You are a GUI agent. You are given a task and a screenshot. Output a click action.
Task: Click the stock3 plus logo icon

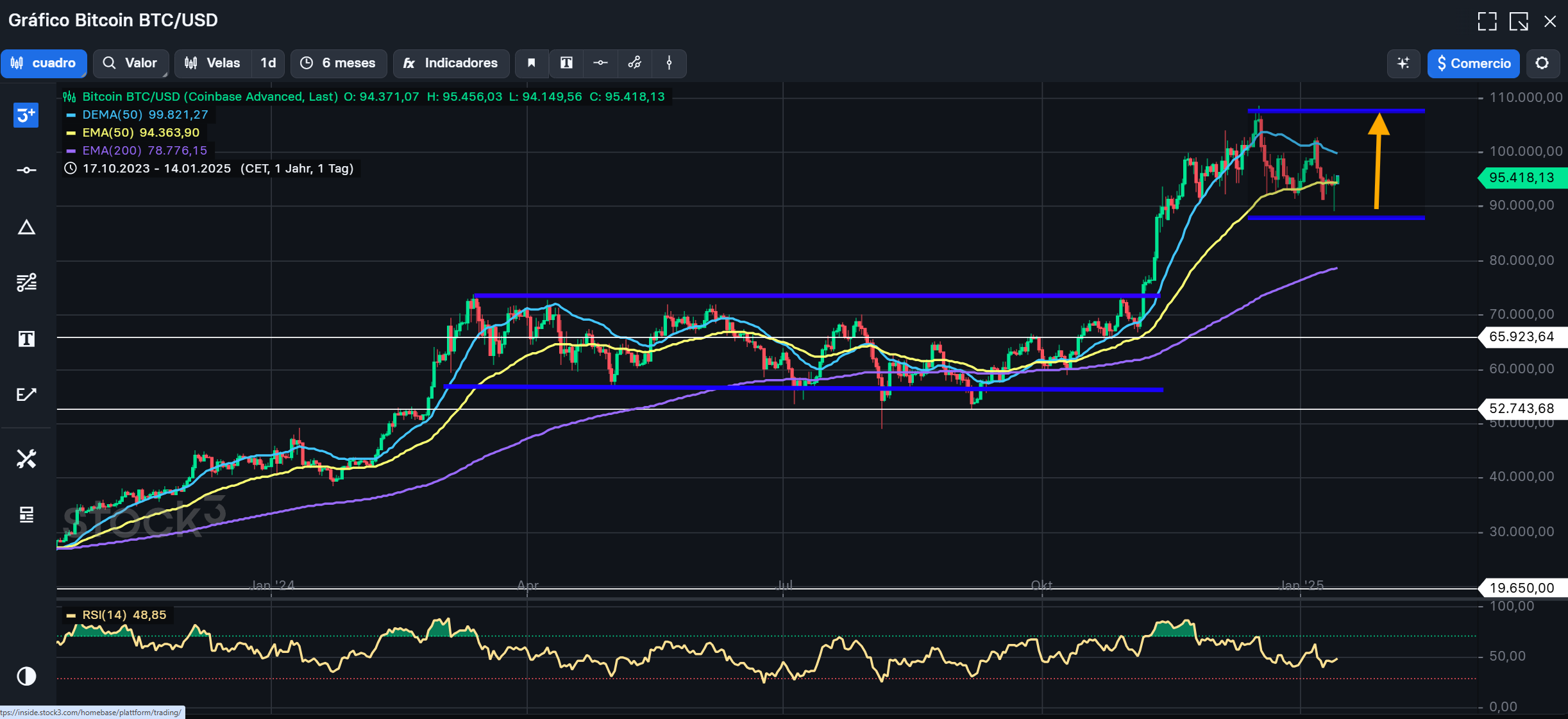[26, 115]
